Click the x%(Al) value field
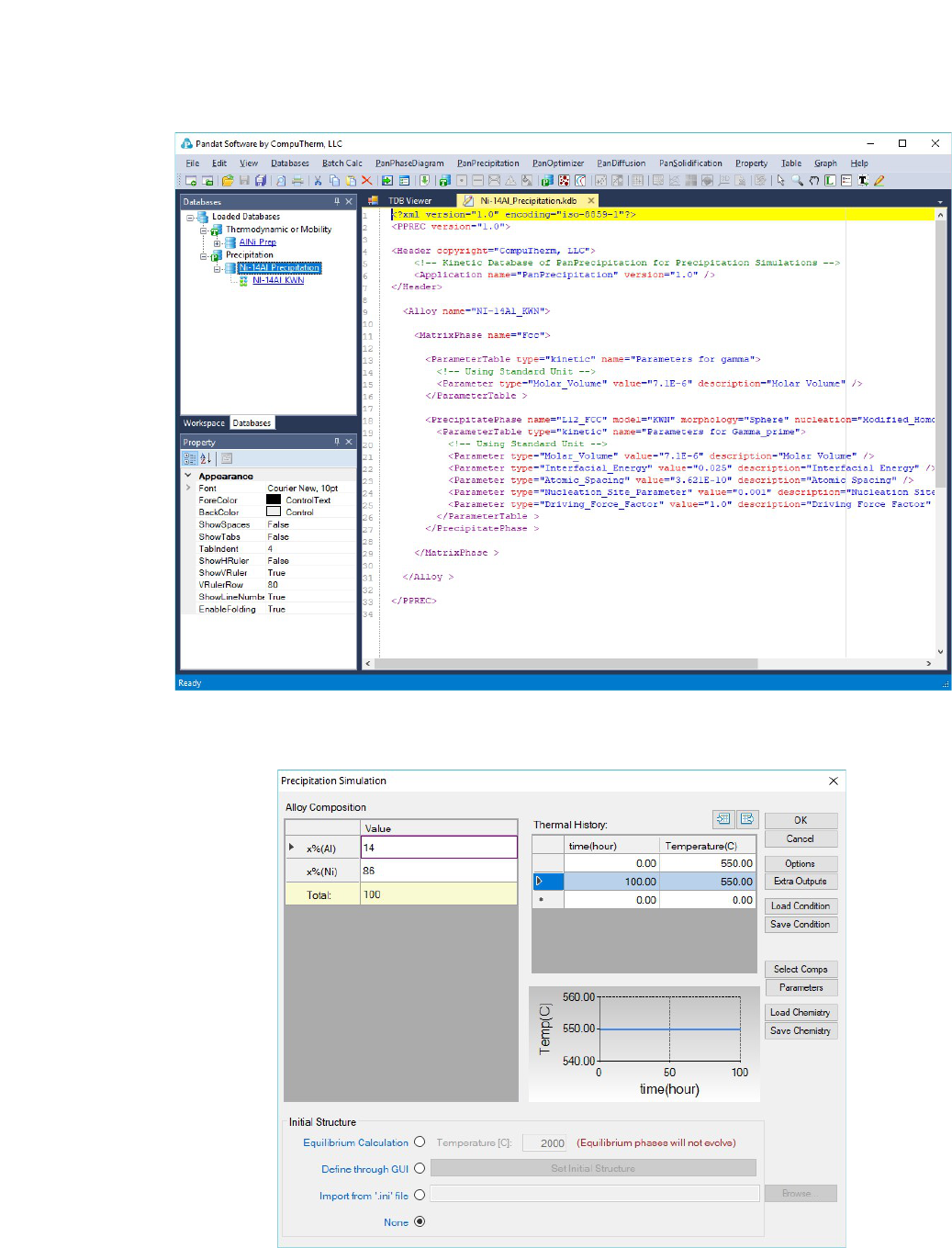This screenshot has width=952, height=1248. pos(439,848)
